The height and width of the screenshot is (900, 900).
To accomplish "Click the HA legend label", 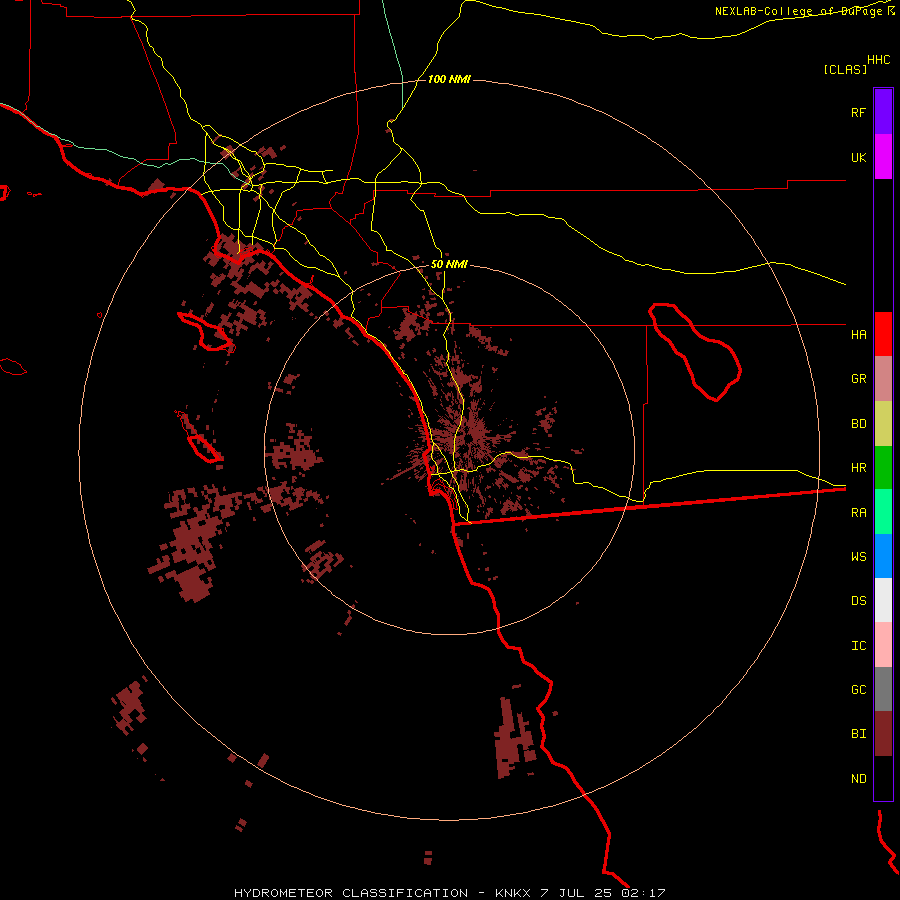I will point(858,335).
